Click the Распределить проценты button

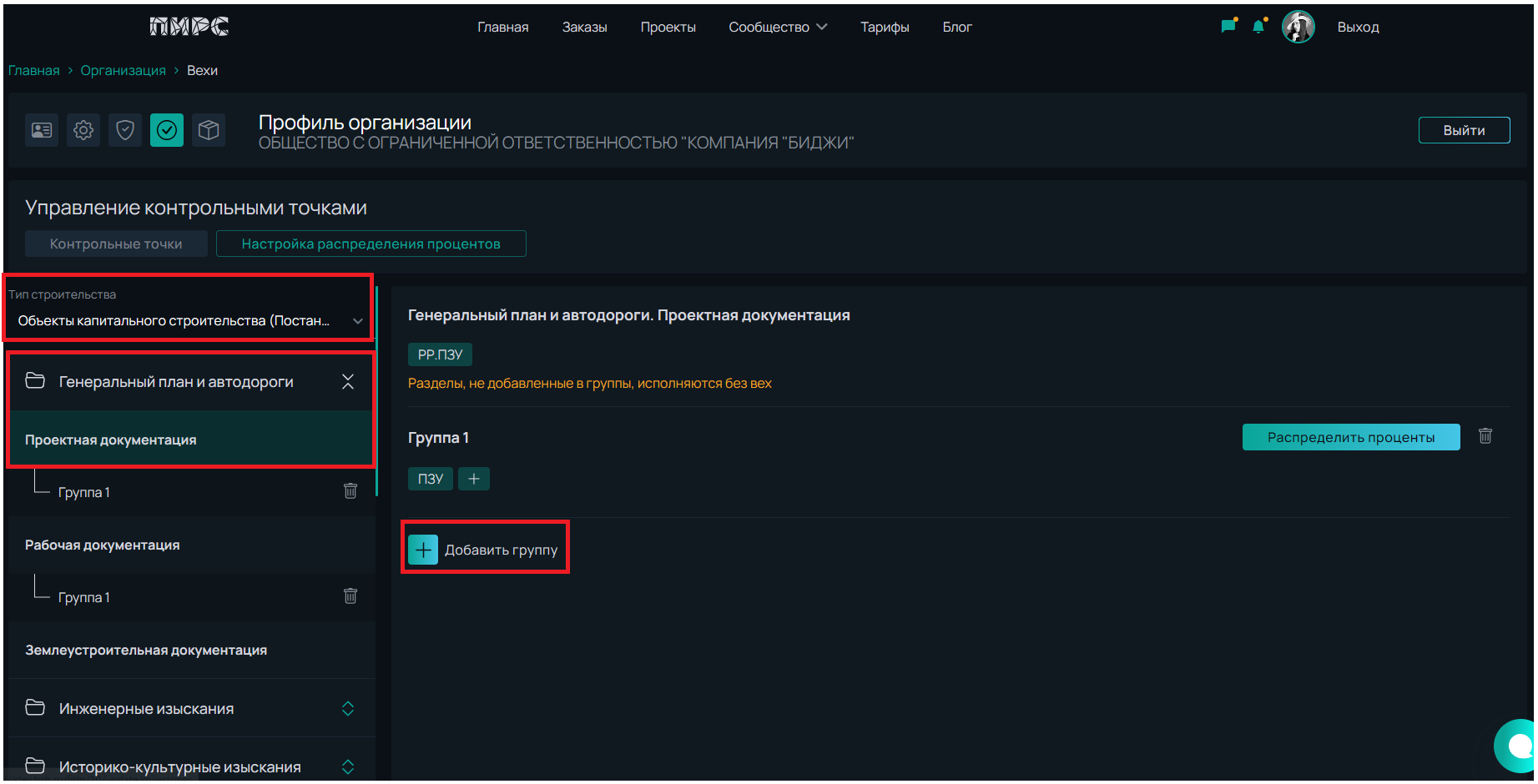point(1350,437)
